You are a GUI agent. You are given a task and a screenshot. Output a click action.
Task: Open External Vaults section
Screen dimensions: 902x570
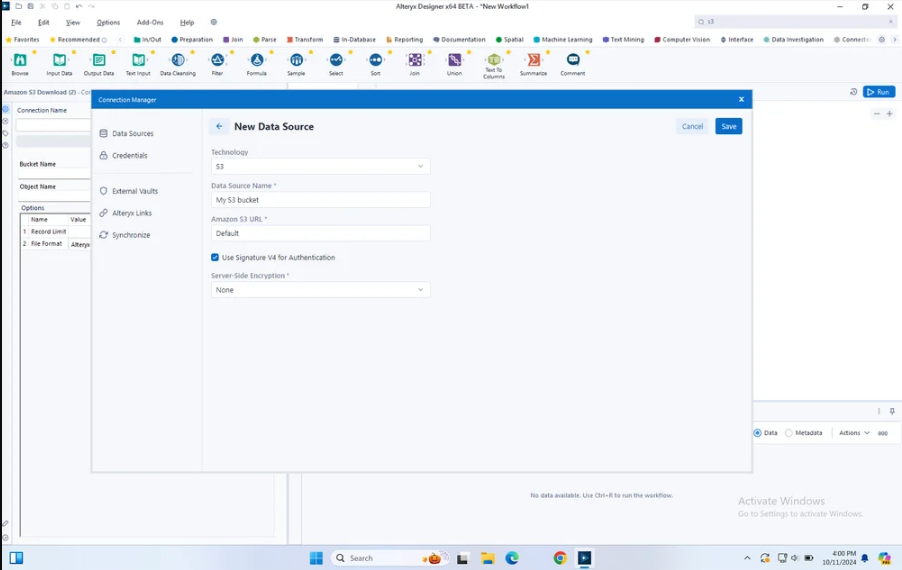[129, 191]
